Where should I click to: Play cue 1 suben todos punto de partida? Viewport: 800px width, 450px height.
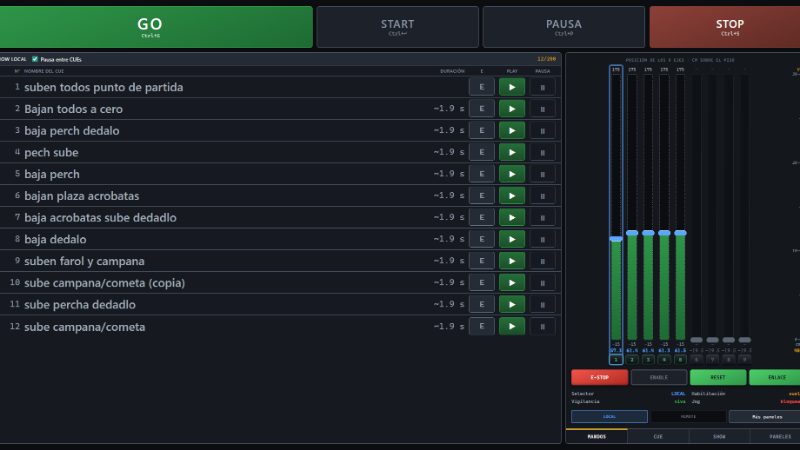tap(512, 87)
